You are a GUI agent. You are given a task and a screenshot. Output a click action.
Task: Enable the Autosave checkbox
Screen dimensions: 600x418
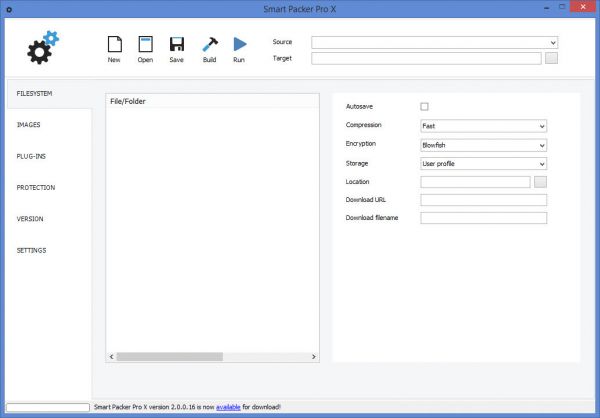click(424, 106)
